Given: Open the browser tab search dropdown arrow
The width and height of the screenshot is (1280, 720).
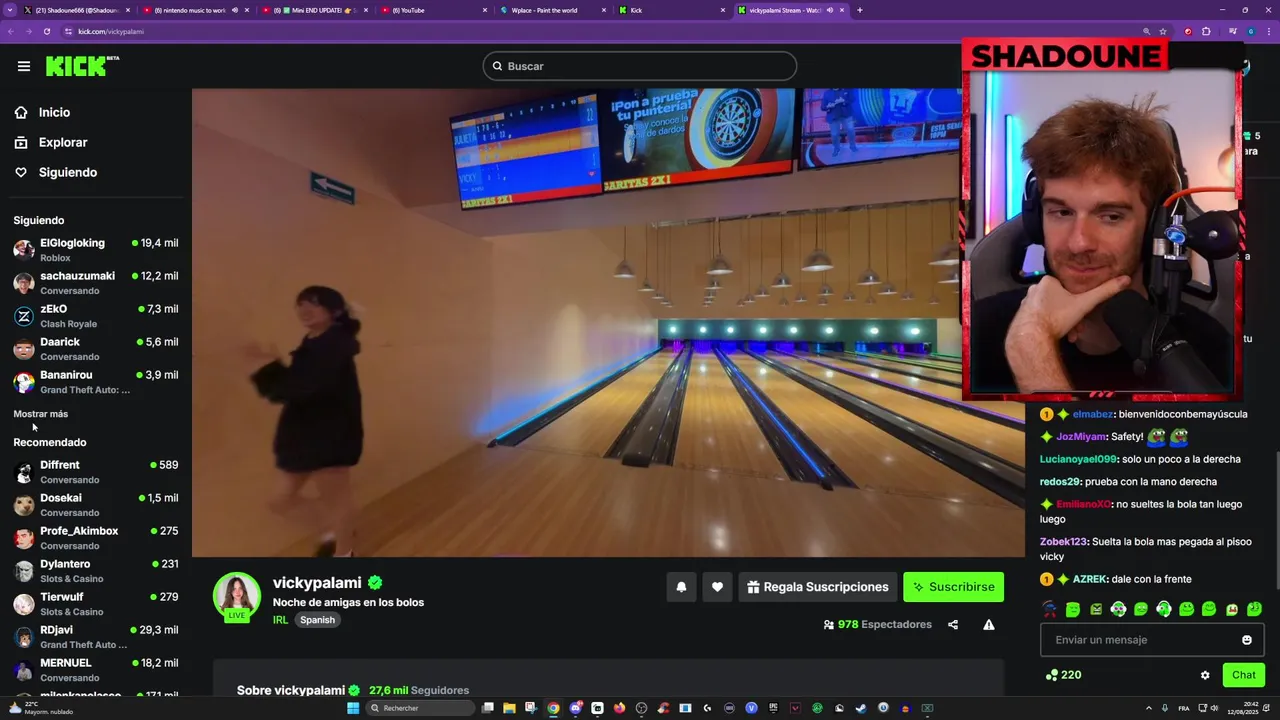Looking at the screenshot, I should click(10, 10).
